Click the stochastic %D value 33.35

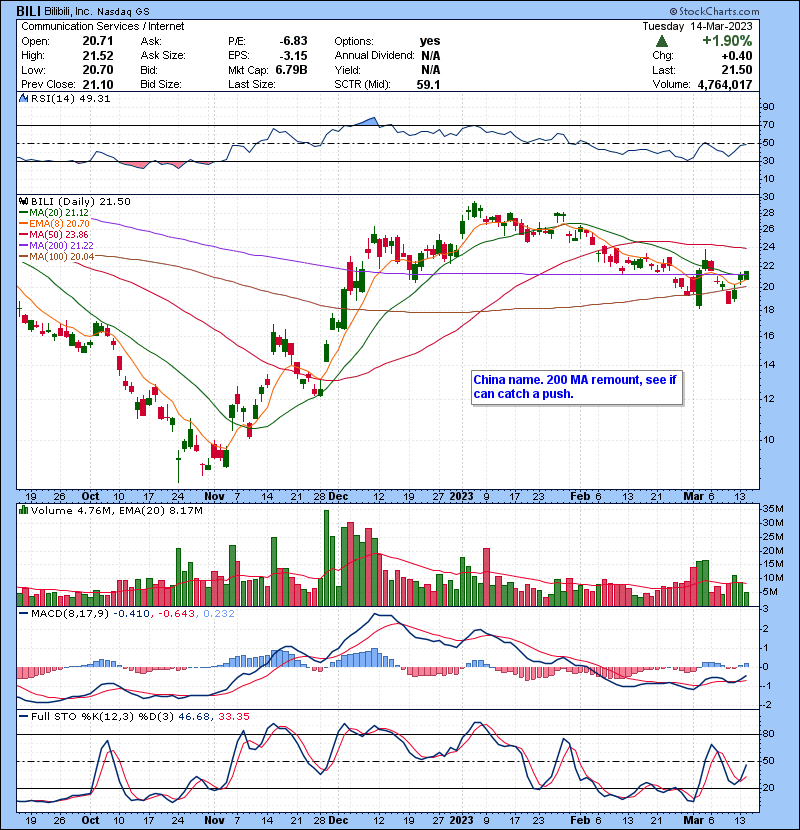click(x=233, y=717)
